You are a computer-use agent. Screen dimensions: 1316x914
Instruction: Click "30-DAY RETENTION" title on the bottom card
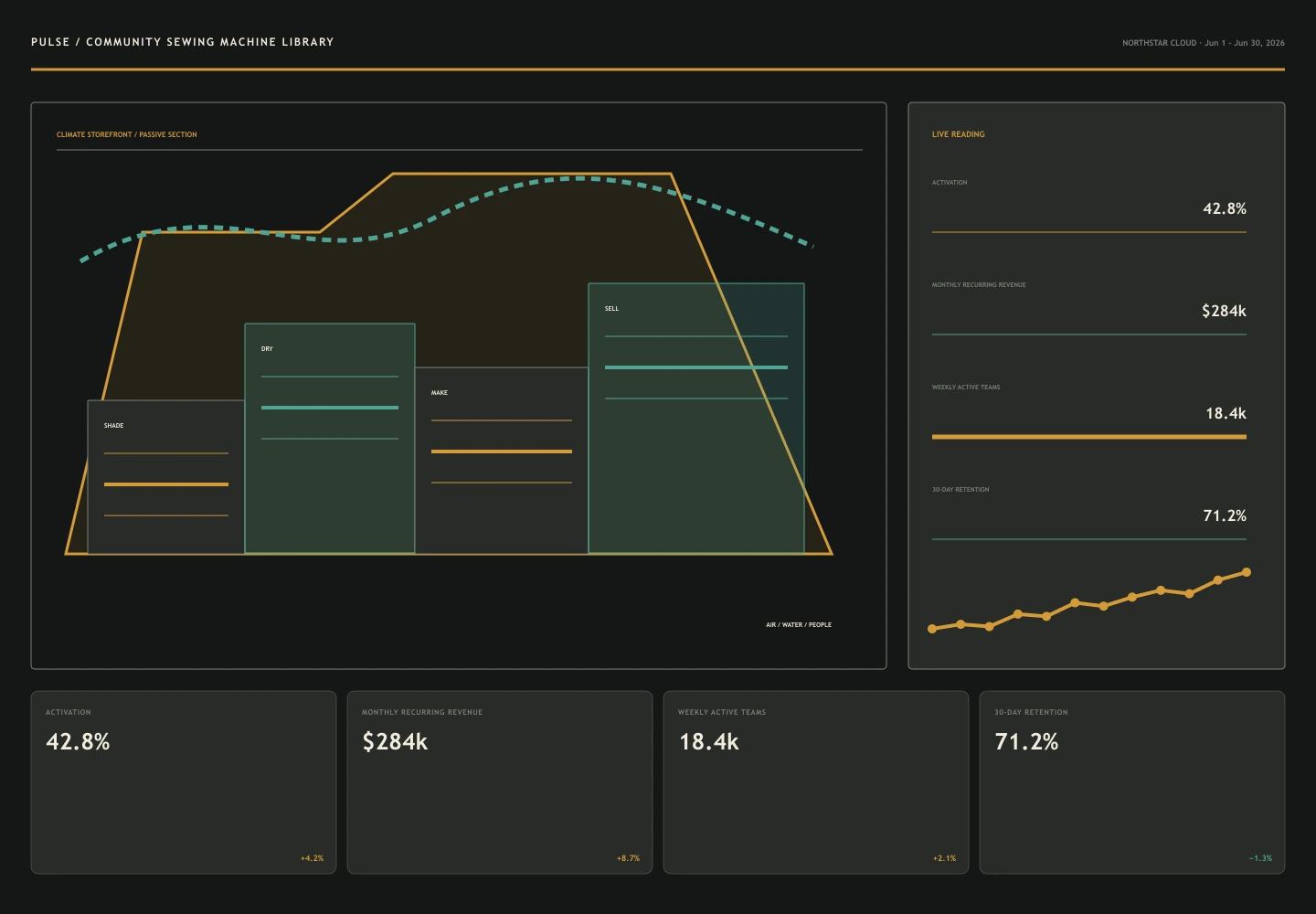coord(1031,712)
